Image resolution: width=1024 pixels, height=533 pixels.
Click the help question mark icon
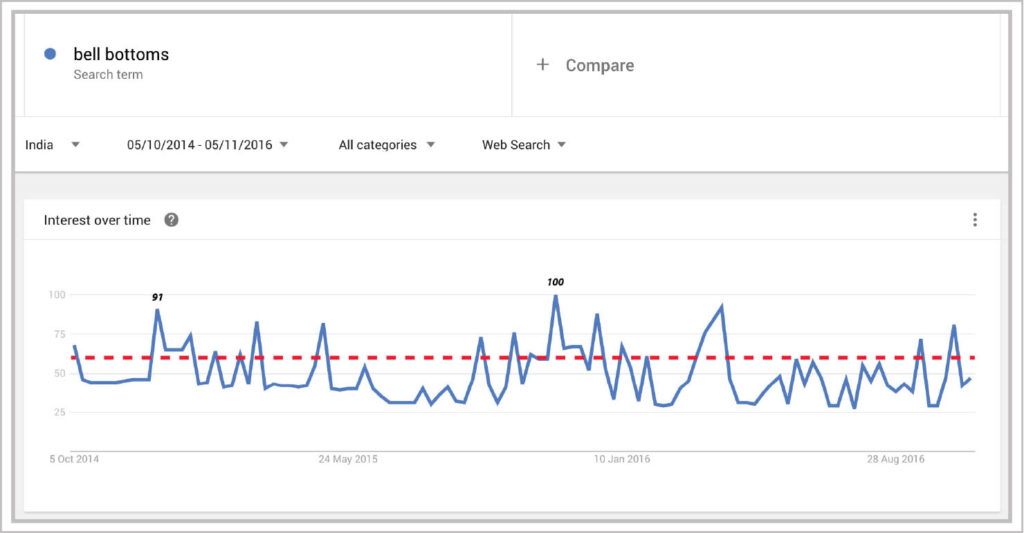click(x=171, y=220)
